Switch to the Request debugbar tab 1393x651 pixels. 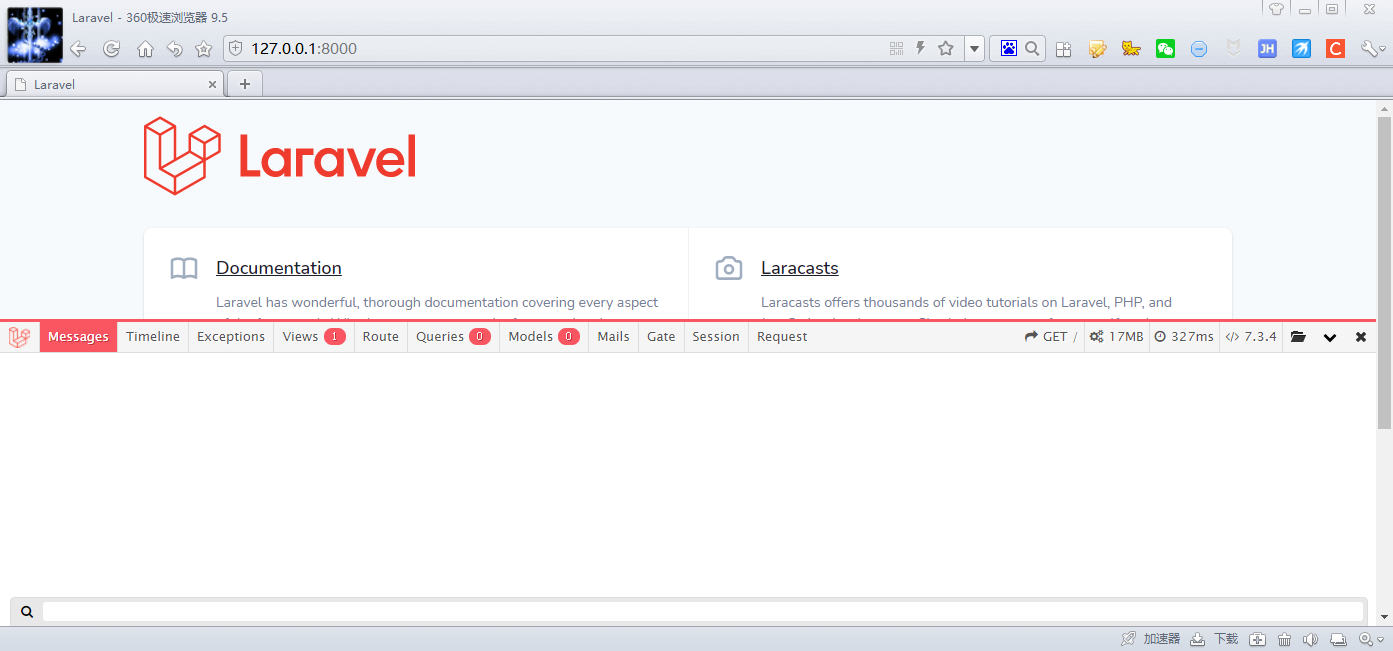[782, 337]
